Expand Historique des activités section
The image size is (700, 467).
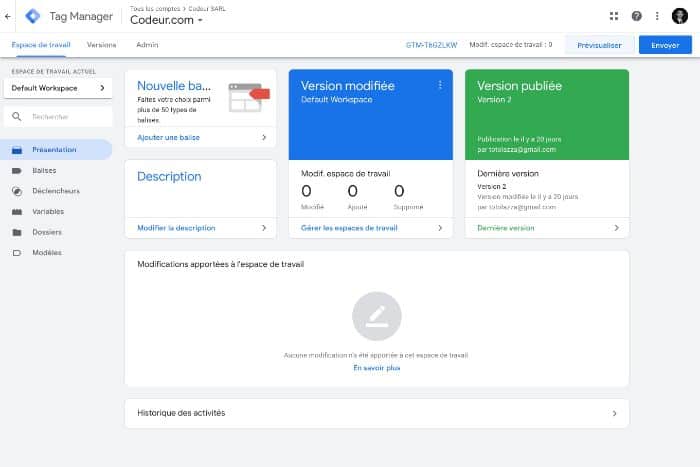click(x=376, y=412)
